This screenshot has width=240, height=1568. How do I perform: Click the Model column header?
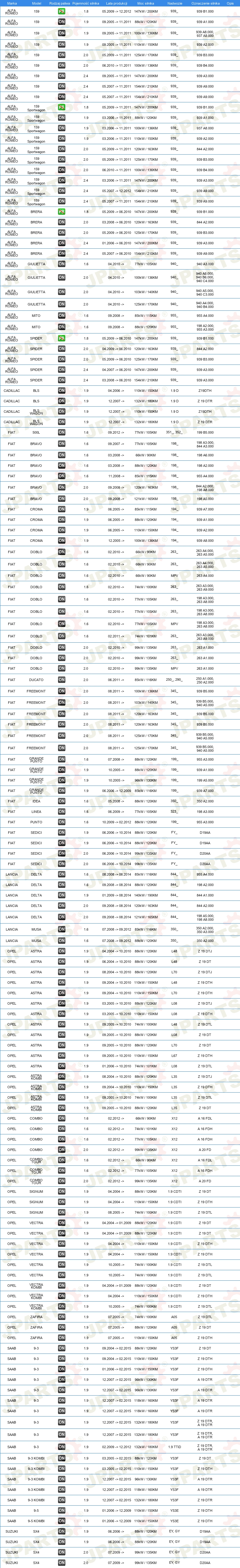[37, 3]
